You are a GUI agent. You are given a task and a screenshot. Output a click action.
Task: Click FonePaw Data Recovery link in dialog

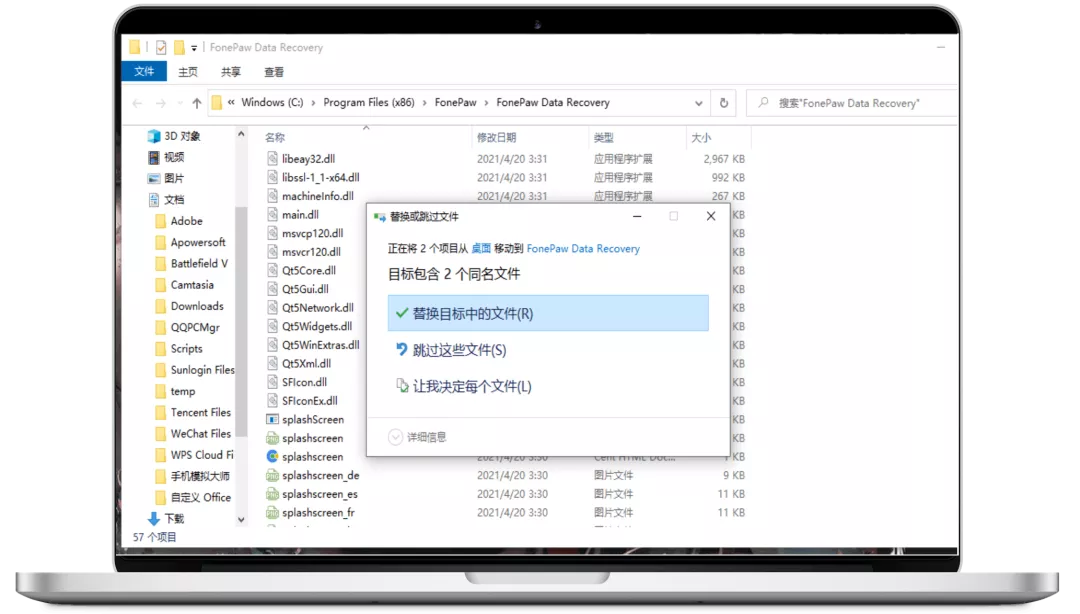583,249
